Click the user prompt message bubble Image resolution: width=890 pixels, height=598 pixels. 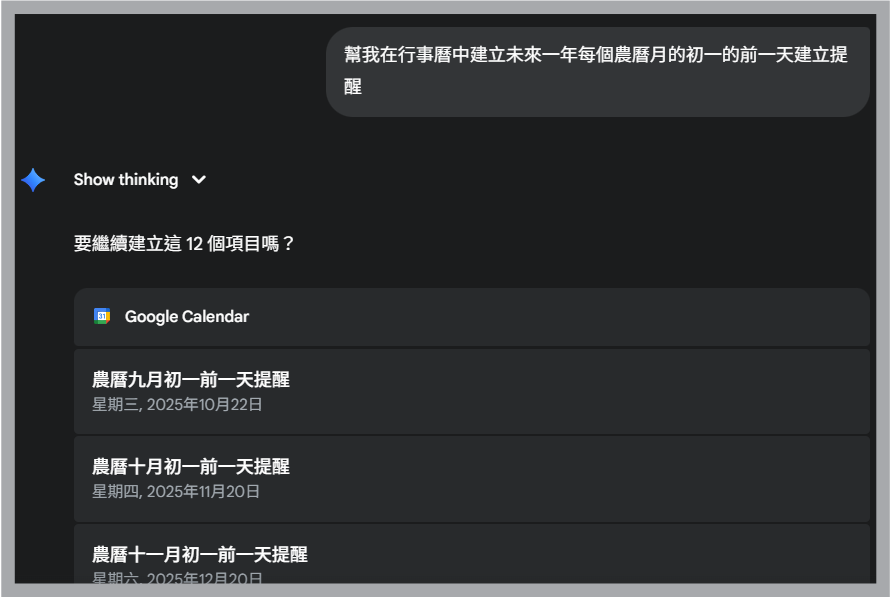597,71
